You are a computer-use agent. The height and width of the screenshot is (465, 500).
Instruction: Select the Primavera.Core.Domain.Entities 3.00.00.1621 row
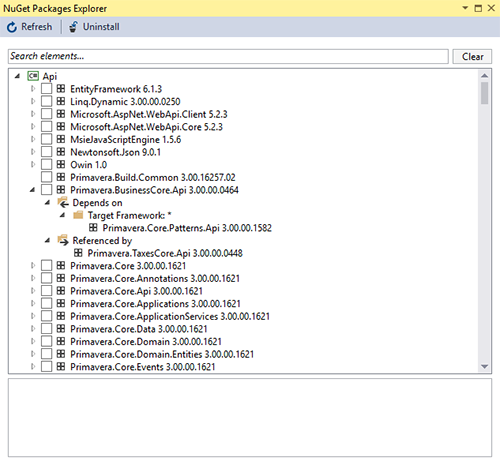click(162, 354)
